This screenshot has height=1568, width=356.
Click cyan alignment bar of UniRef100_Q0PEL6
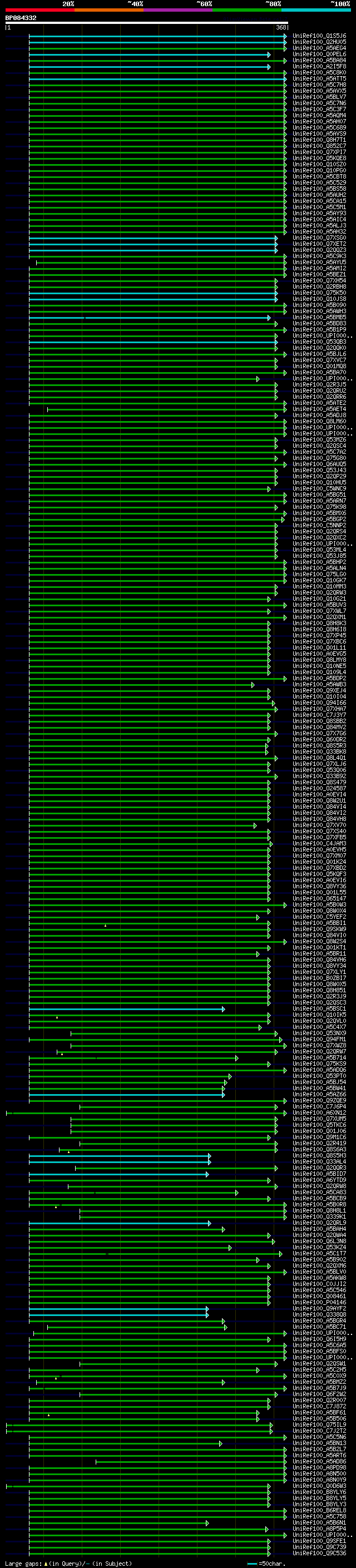click(150, 55)
